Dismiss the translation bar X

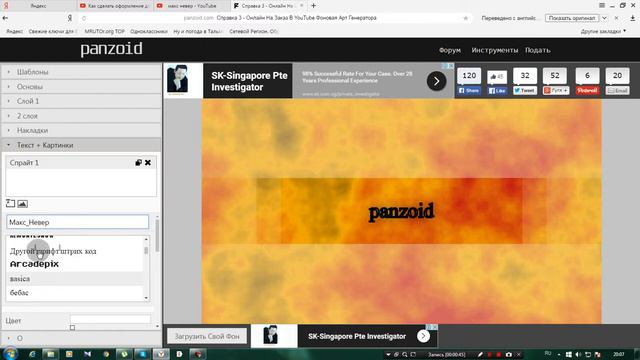(x=616, y=18)
